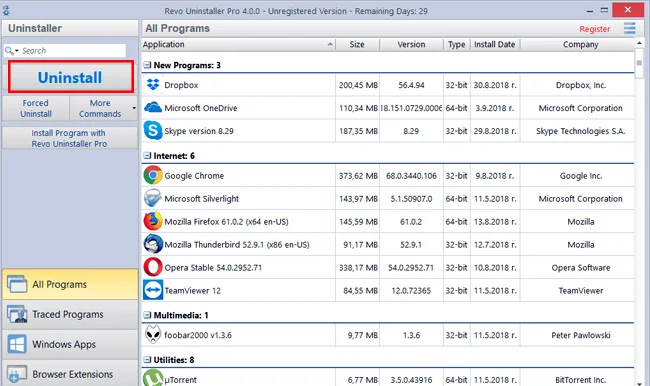This screenshot has height=386, width=650.
Task: Click the Microsoft OneDrive cloud icon
Action: click(153, 107)
